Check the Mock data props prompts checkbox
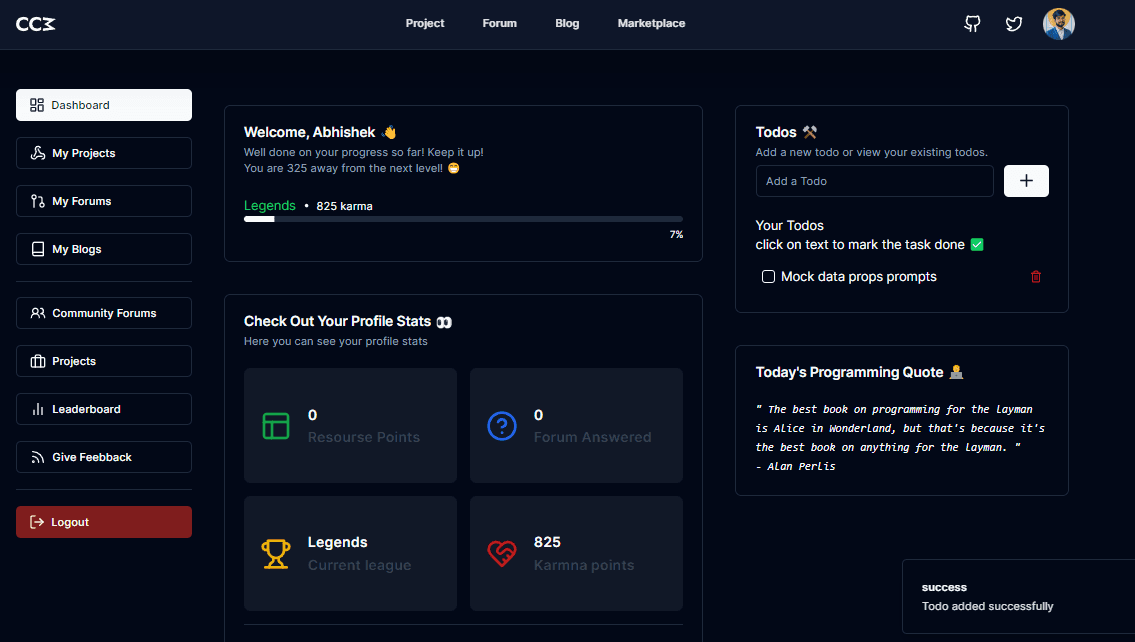The image size is (1135, 642). pyautogui.click(x=769, y=277)
